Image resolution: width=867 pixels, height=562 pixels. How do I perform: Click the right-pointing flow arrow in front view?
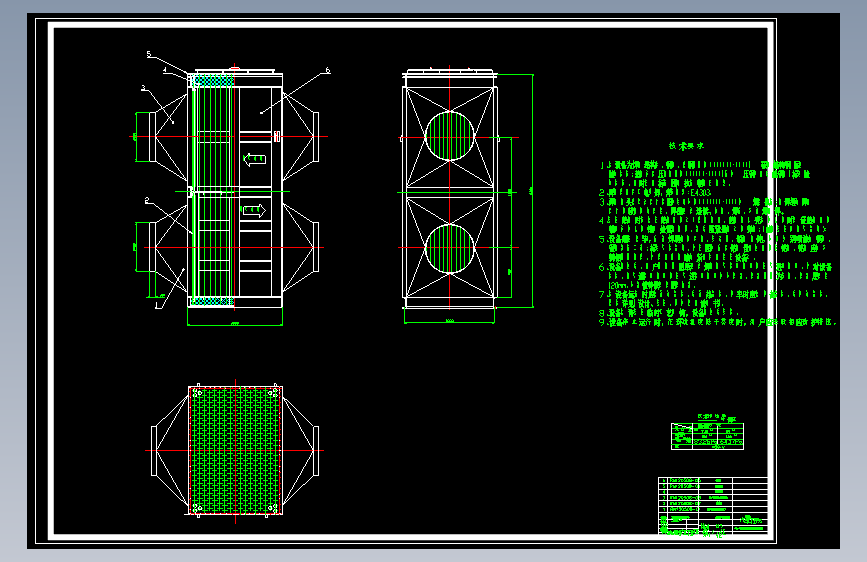[254, 211]
